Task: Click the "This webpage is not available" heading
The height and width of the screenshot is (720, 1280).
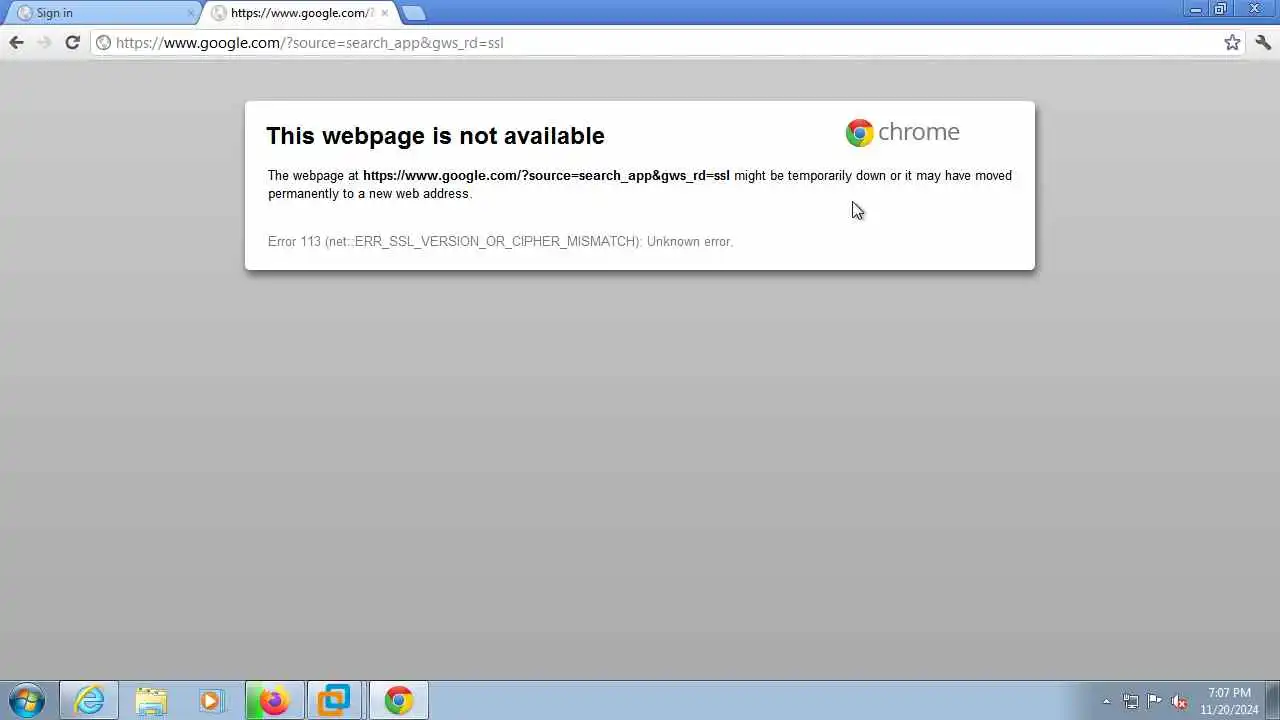Action: point(435,135)
